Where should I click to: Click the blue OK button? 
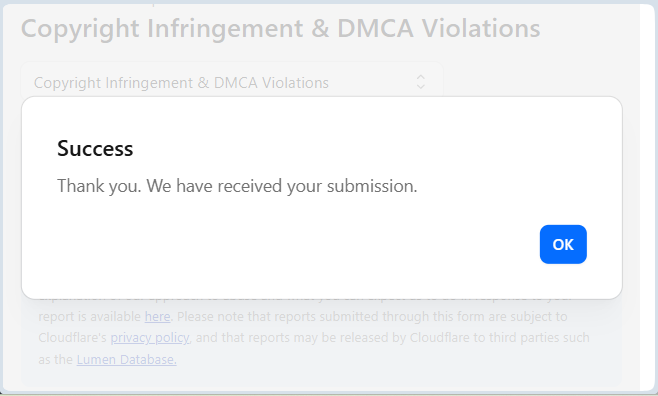[563, 244]
